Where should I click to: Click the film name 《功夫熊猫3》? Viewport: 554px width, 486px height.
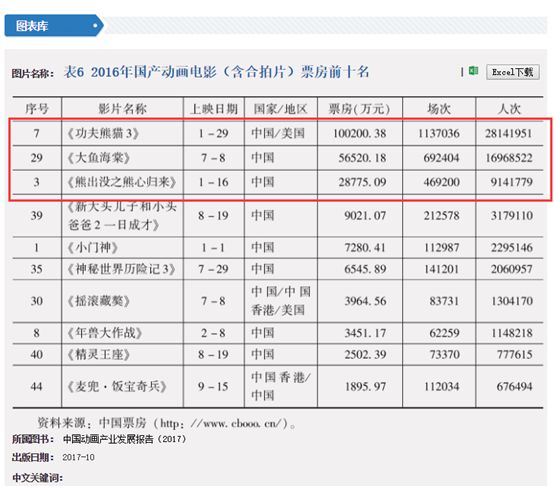coord(103,134)
